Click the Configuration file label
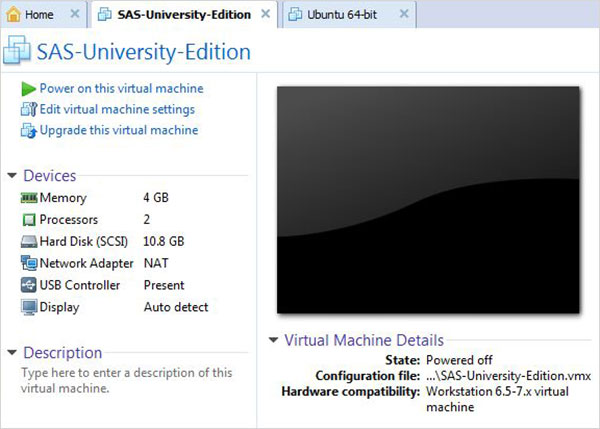The image size is (600, 429). coord(368,376)
